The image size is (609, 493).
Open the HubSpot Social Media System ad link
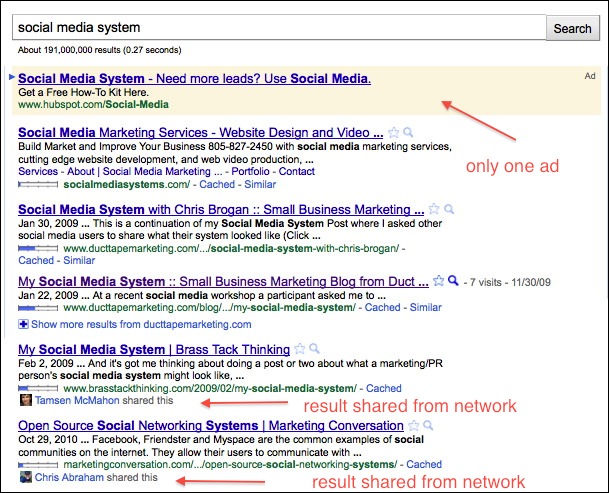194,78
